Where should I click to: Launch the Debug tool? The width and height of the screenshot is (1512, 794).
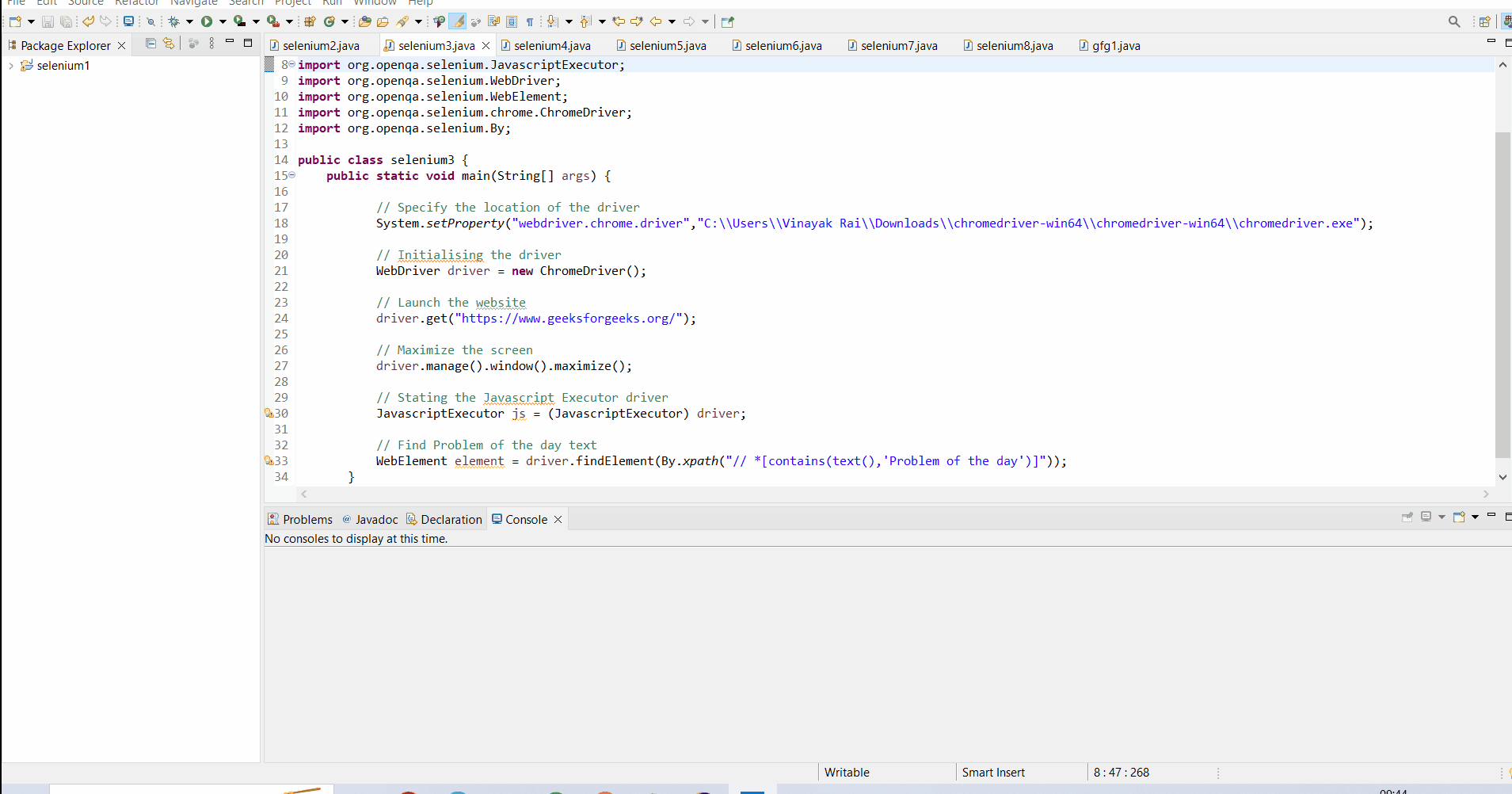[x=174, y=21]
